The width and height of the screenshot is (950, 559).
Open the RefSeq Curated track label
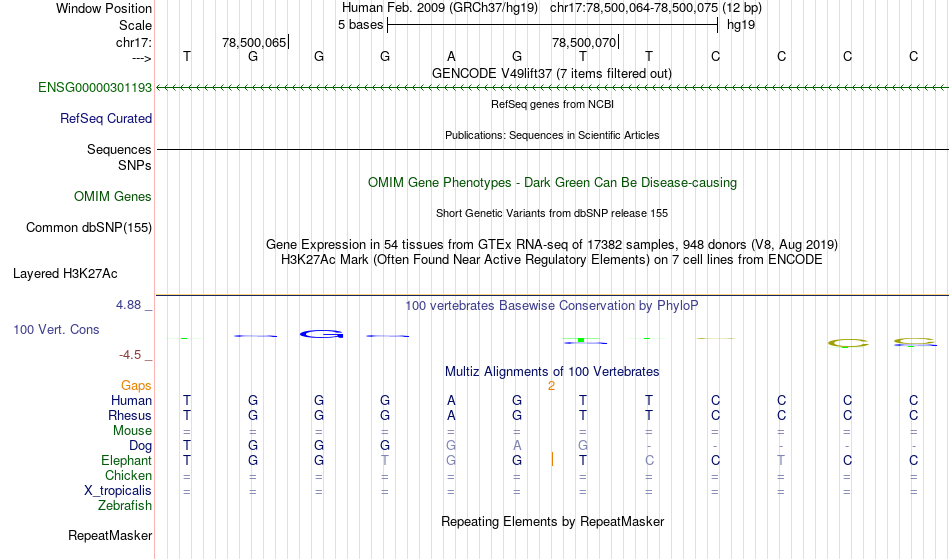(x=105, y=118)
